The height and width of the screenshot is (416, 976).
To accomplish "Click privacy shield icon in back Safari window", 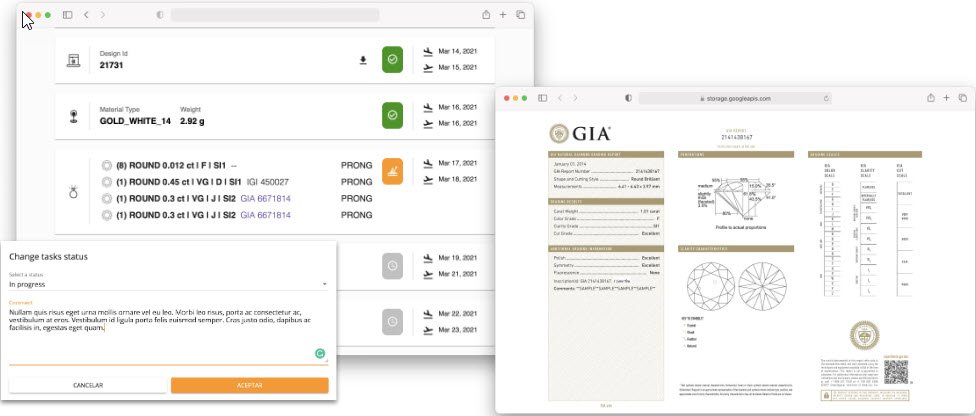I will [x=160, y=15].
